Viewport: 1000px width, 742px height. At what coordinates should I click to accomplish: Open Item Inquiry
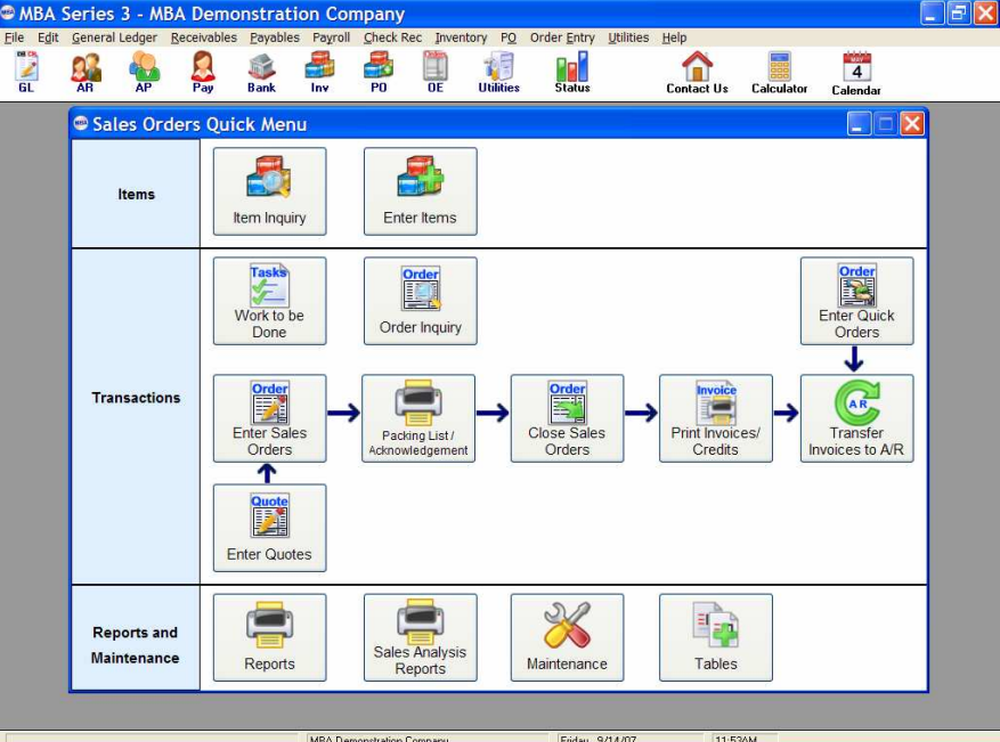(x=270, y=191)
